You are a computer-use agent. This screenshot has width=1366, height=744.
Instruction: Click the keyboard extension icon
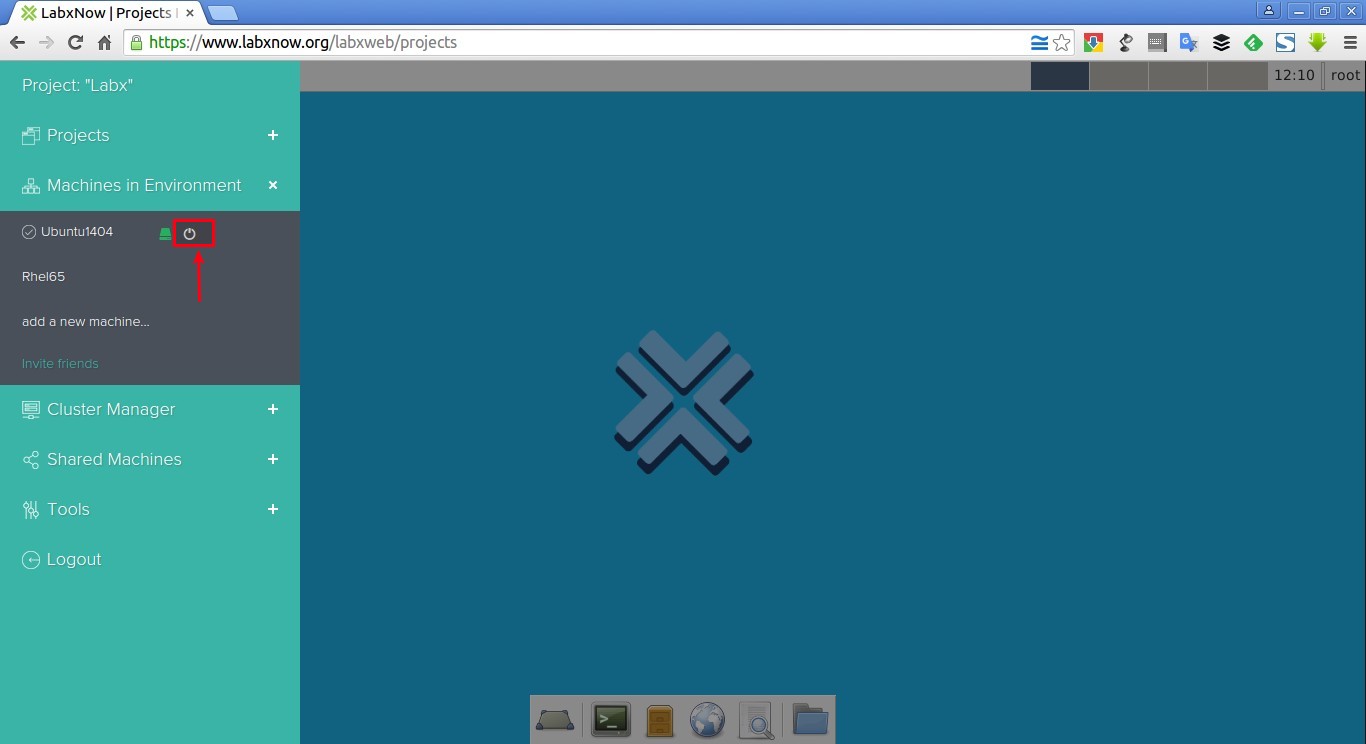coord(1157,43)
